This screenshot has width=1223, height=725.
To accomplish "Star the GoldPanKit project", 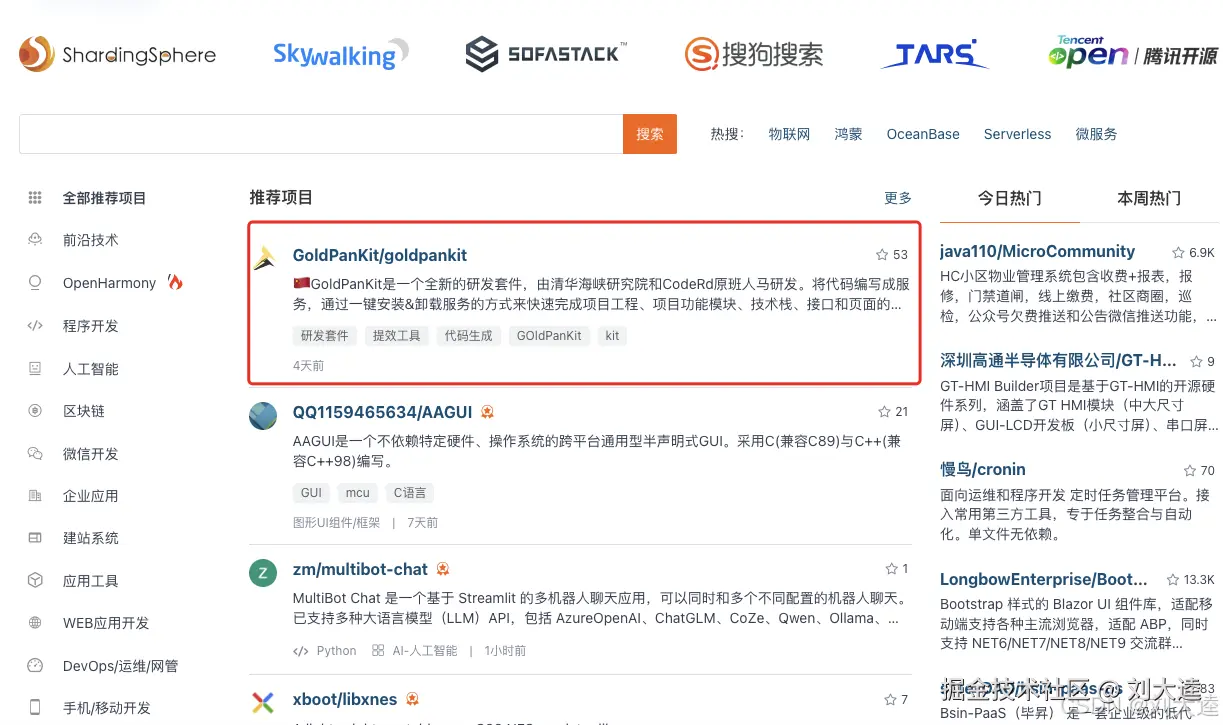I will pyautogui.click(x=880, y=255).
